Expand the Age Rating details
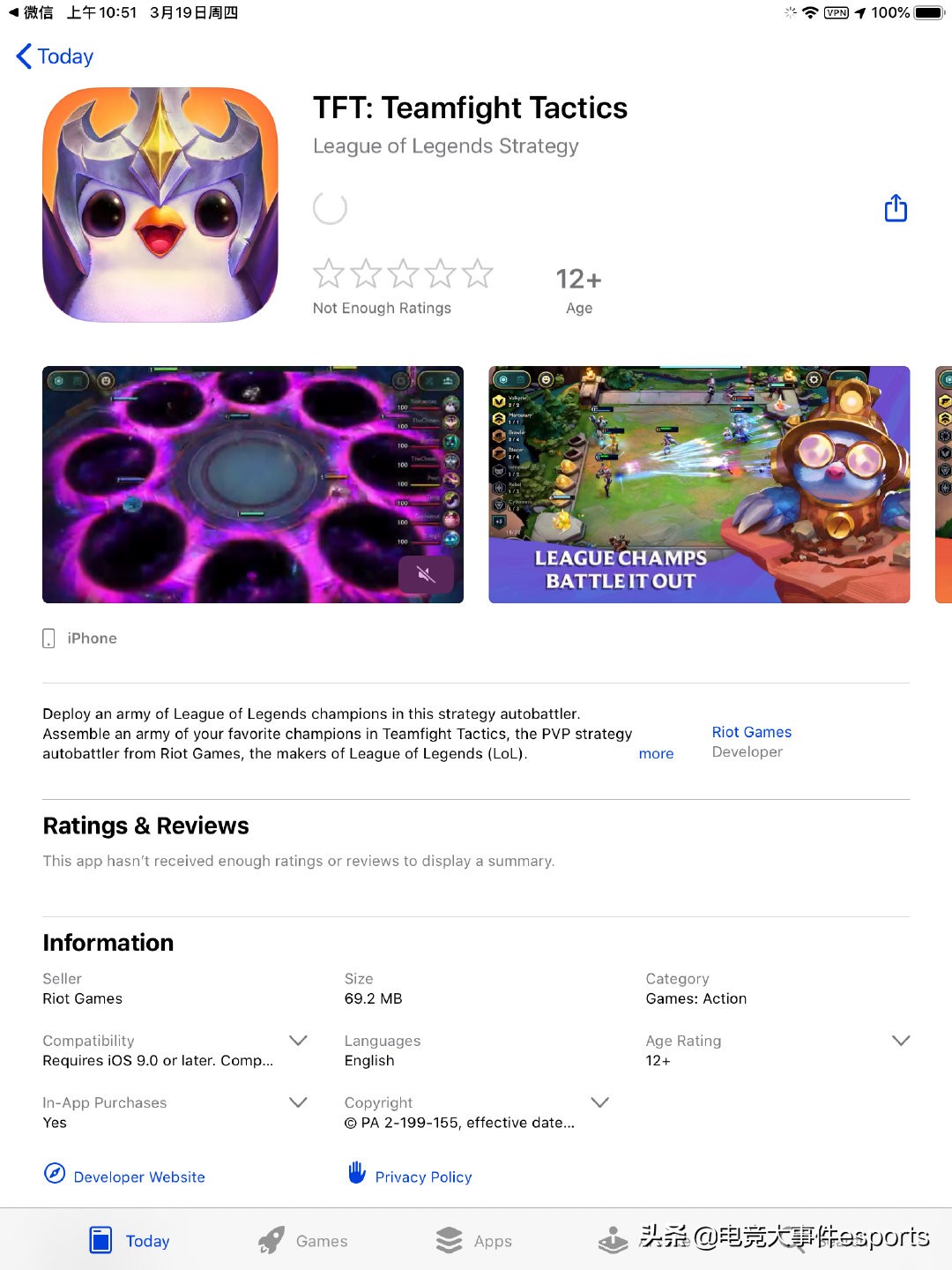Viewport: 952px width, 1270px height. pos(901,1041)
